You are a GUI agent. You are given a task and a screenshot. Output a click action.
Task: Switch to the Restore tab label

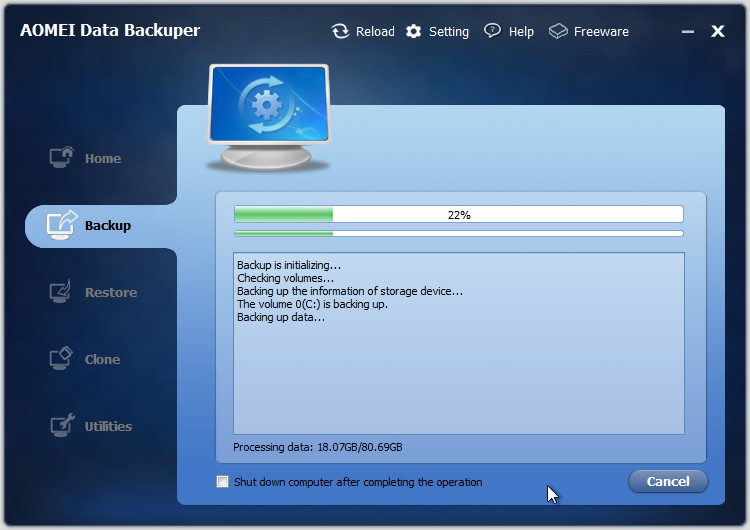[111, 292]
